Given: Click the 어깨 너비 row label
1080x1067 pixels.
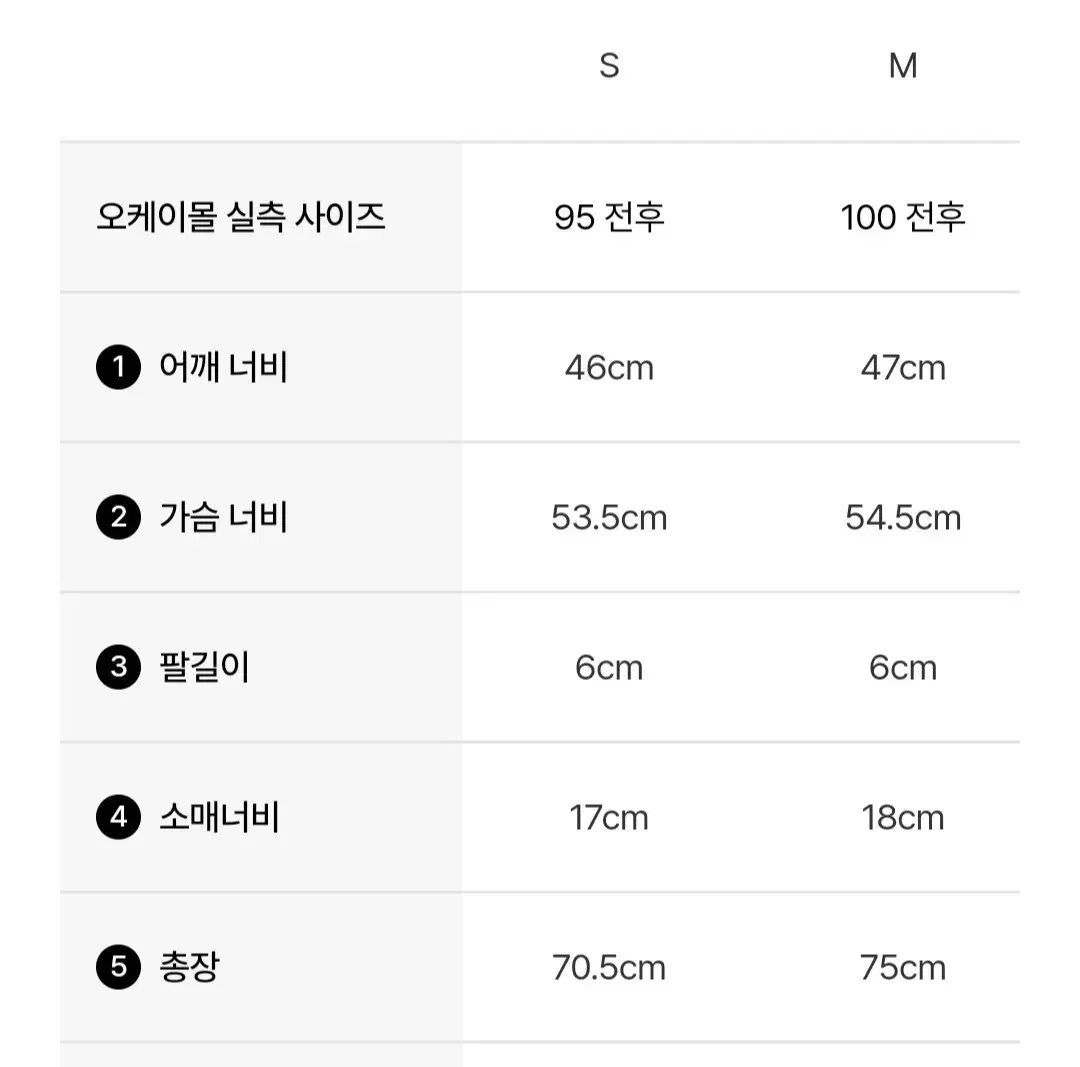Looking at the screenshot, I should click(x=223, y=368).
